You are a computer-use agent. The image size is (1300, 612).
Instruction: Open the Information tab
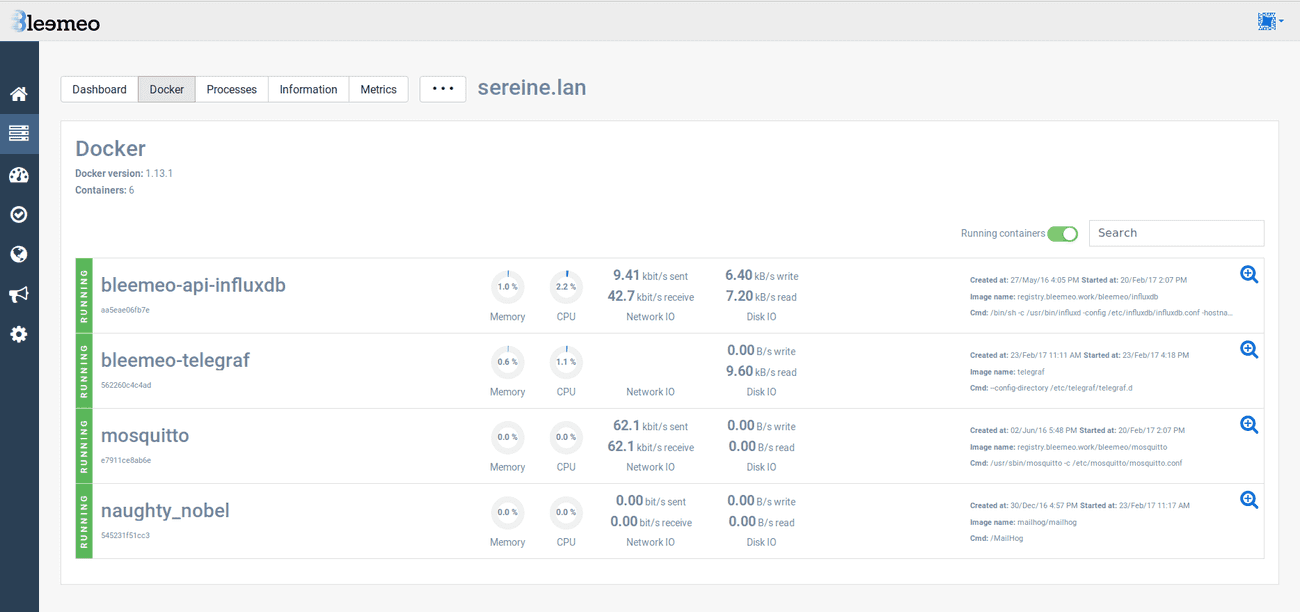tap(308, 89)
